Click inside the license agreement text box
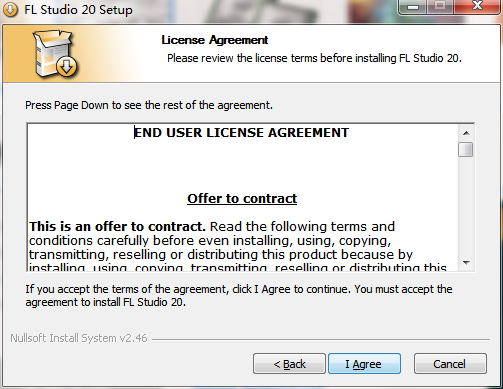The height and width of the screenshot is (389, 503). pos(243,197)
